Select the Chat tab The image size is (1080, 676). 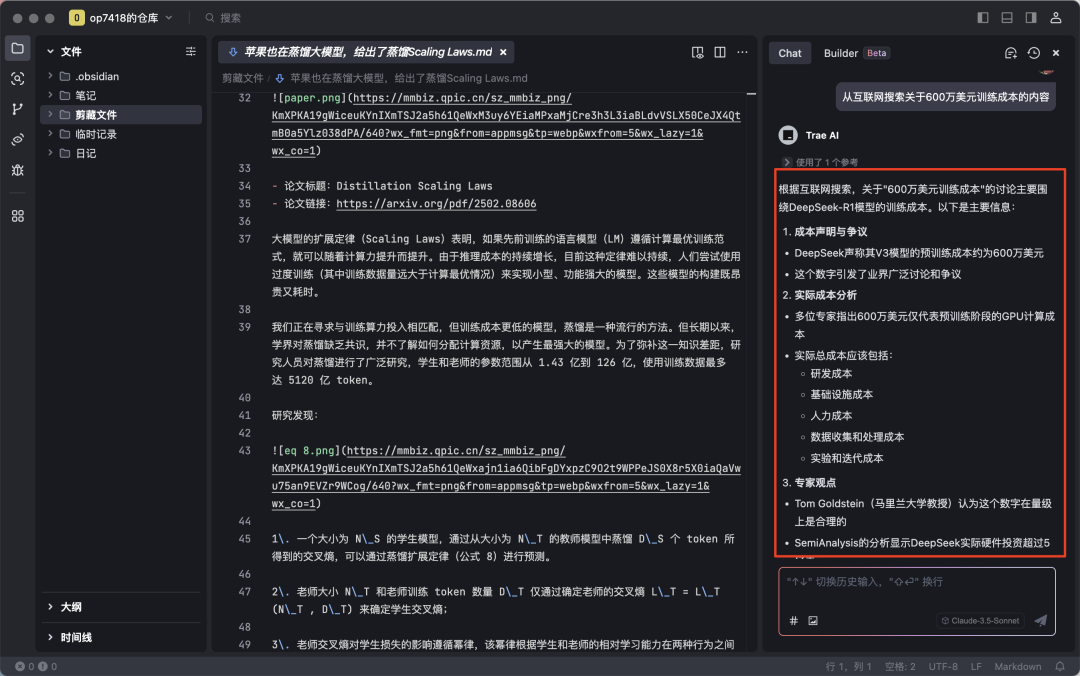click(x=790, y=53)
